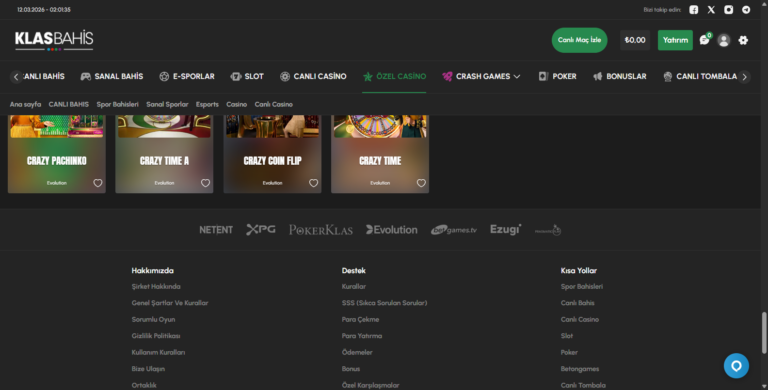Favorite the Crazy Coin Flip game
The image size is (768, 390).
313,183
